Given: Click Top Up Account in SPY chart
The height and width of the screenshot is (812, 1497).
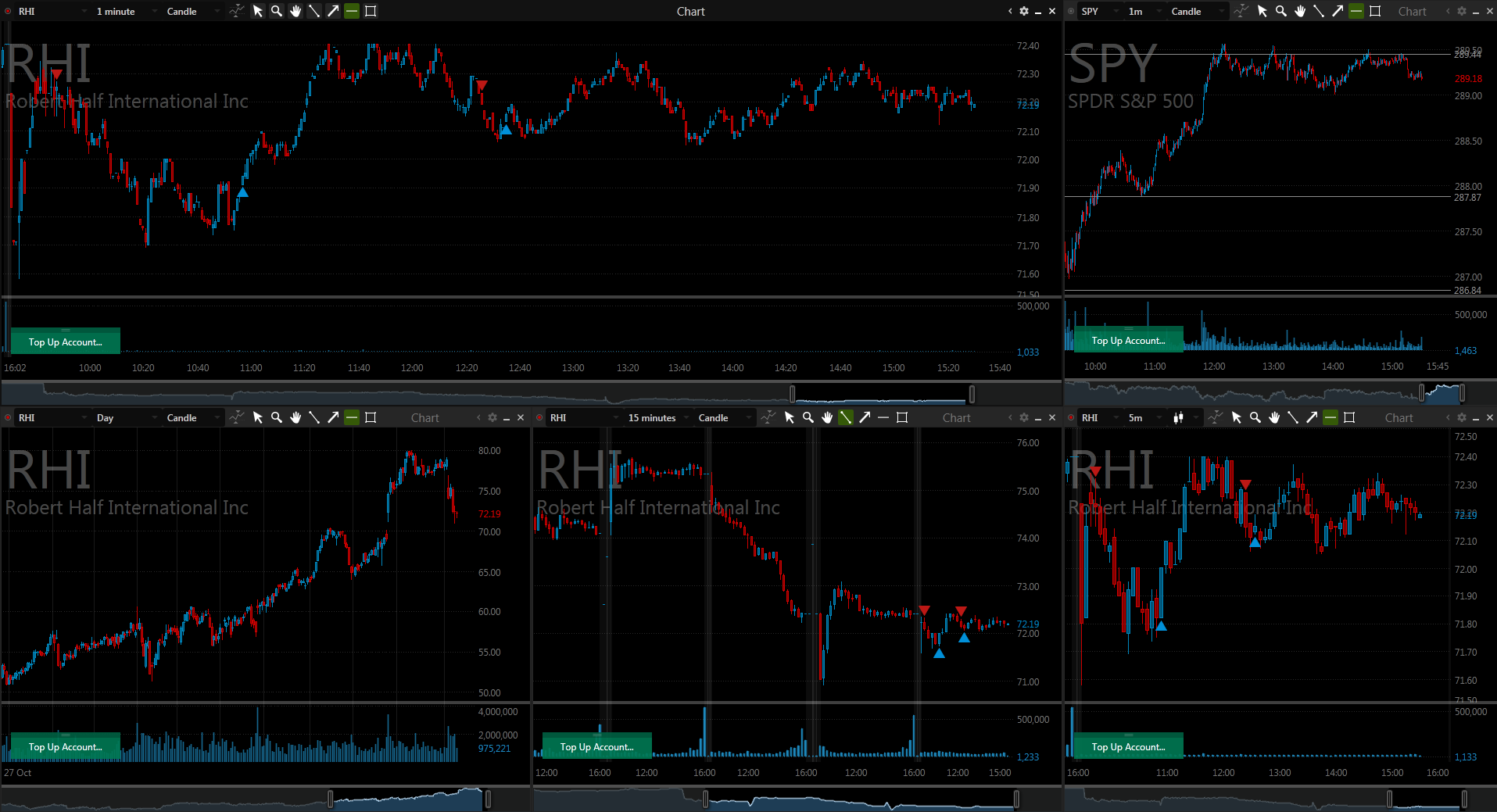Looking at the screenshot, I should tap(1128, 340).
